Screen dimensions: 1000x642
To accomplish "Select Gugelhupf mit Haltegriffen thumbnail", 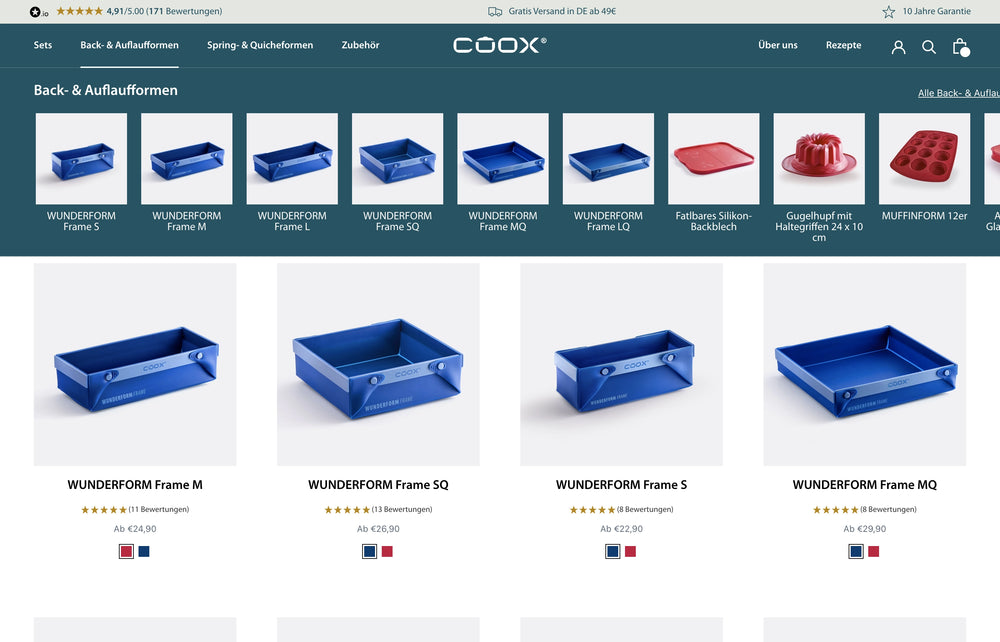I will pyautogui.click(x=819, y=159).
